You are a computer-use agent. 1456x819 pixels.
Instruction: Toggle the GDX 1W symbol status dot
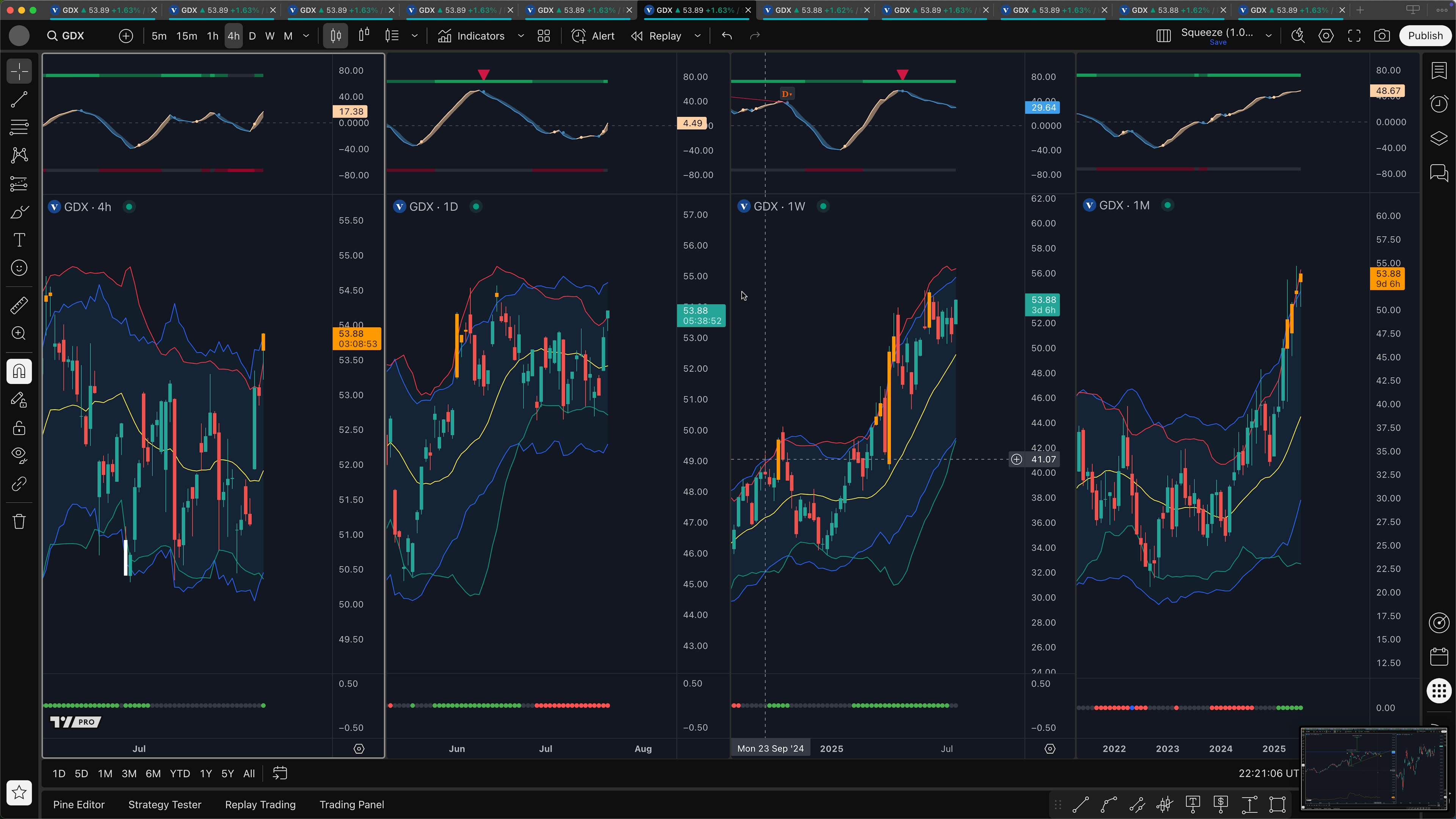pos(823,206)
